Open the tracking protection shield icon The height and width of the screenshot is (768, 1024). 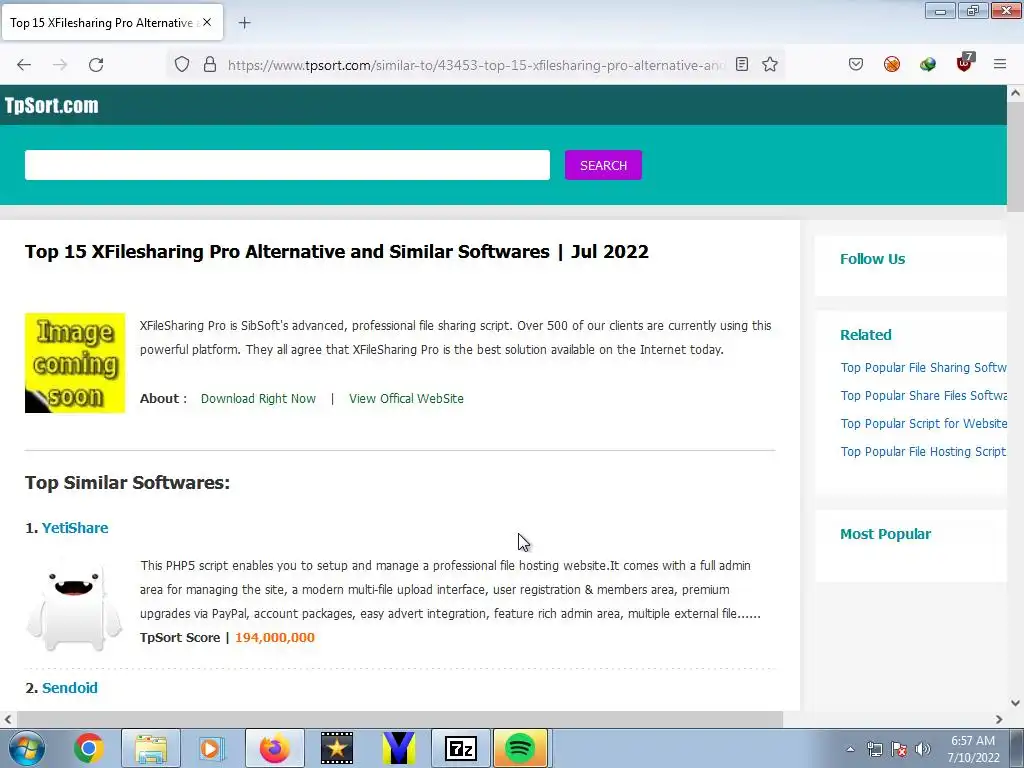point(182,64)
